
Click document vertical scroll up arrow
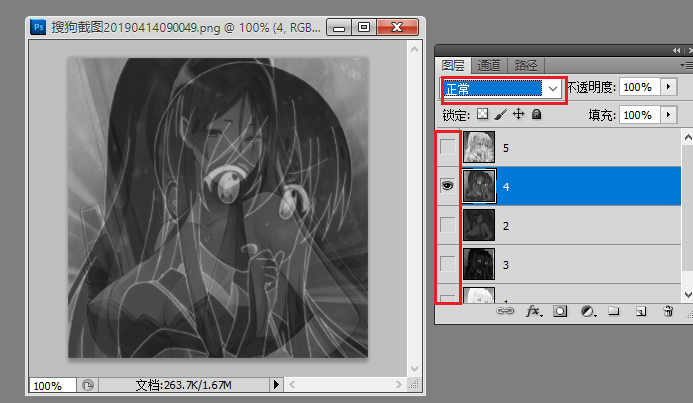[414, 49]
